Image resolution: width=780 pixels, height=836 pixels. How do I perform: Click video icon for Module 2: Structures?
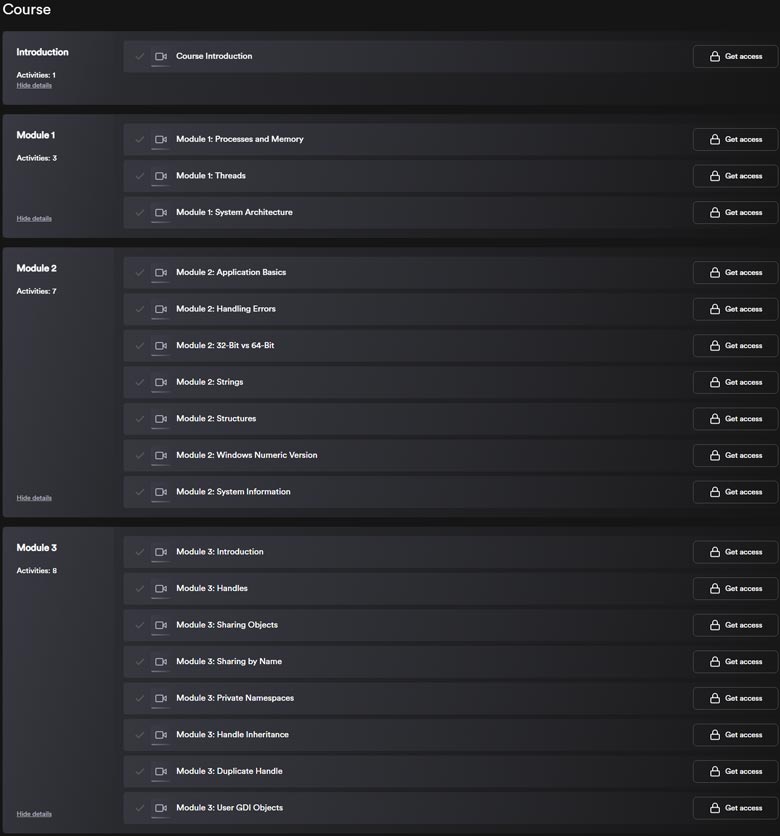[x=160, y=419]
